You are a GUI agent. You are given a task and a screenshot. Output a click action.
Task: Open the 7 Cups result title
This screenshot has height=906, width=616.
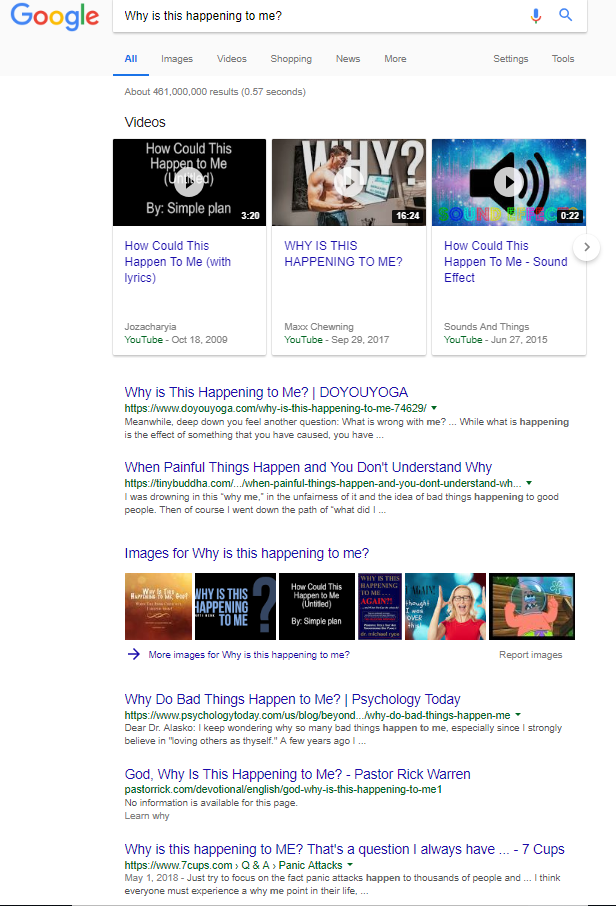344,849
